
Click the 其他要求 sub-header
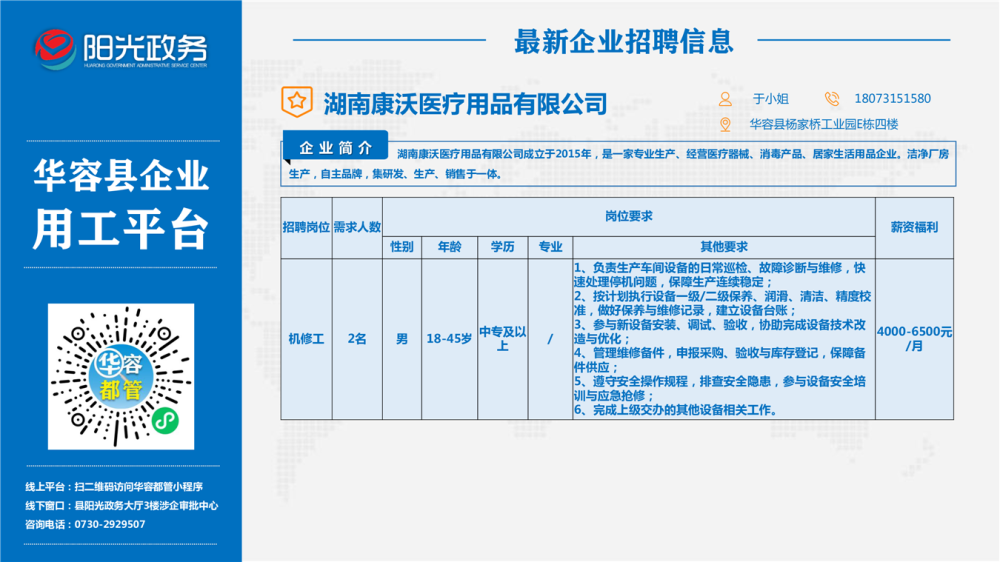coord(724,248)
